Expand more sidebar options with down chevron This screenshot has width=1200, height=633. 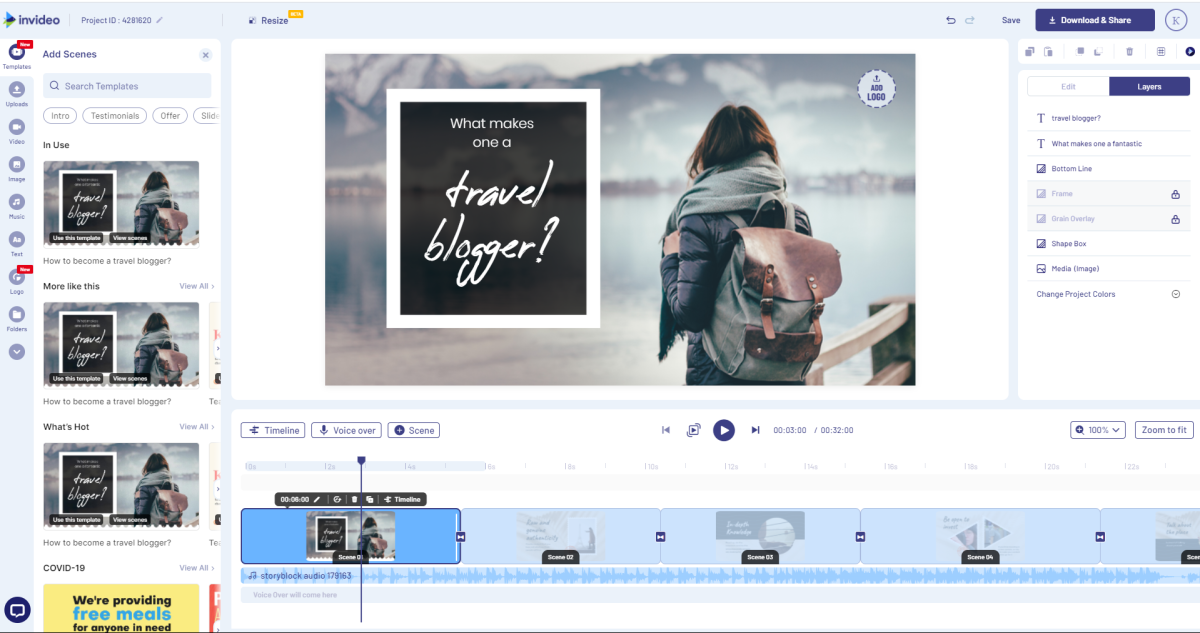[17, 352]
